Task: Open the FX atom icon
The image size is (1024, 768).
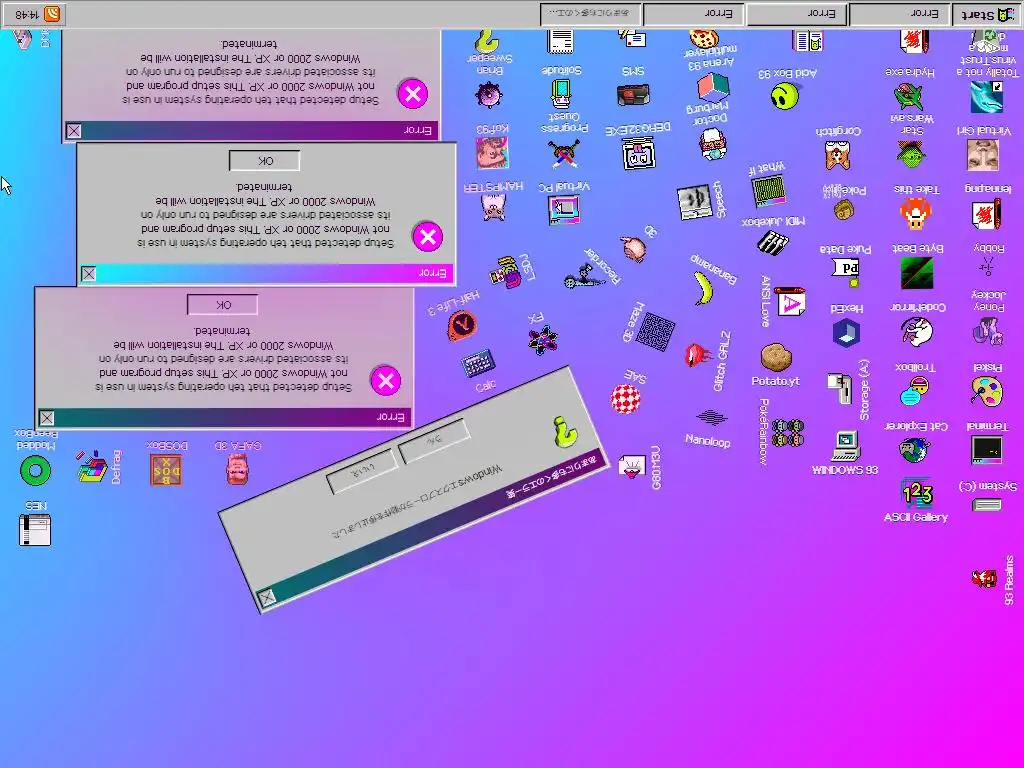Action: [x=543, y=340]
